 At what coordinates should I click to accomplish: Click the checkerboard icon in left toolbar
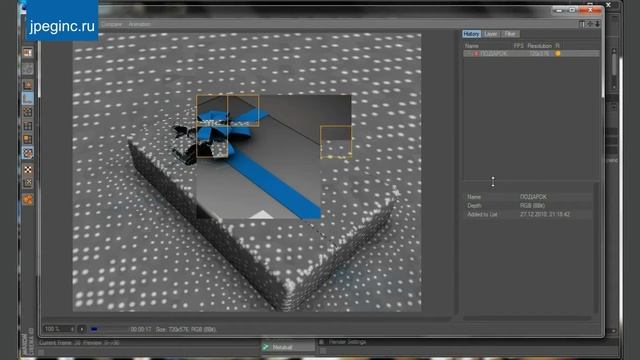28,169
